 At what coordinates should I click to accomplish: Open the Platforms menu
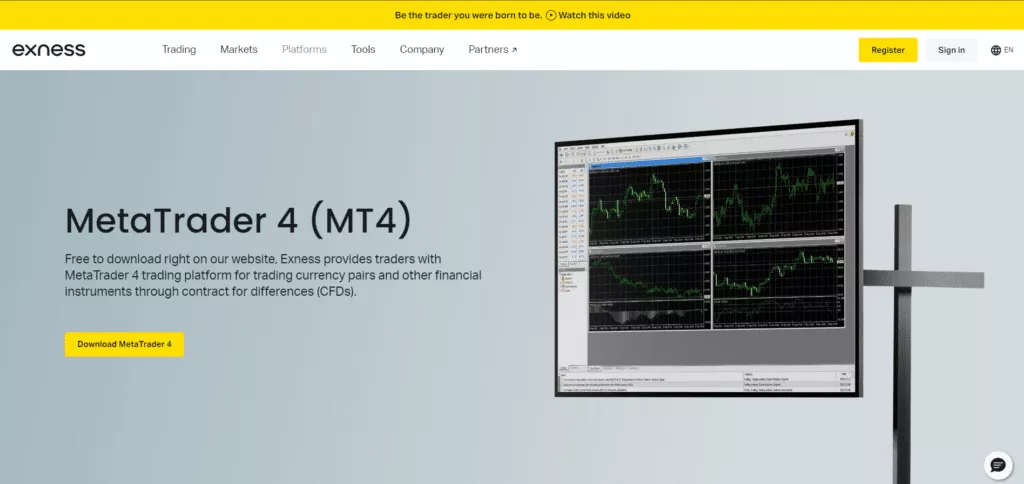point(304,50)
